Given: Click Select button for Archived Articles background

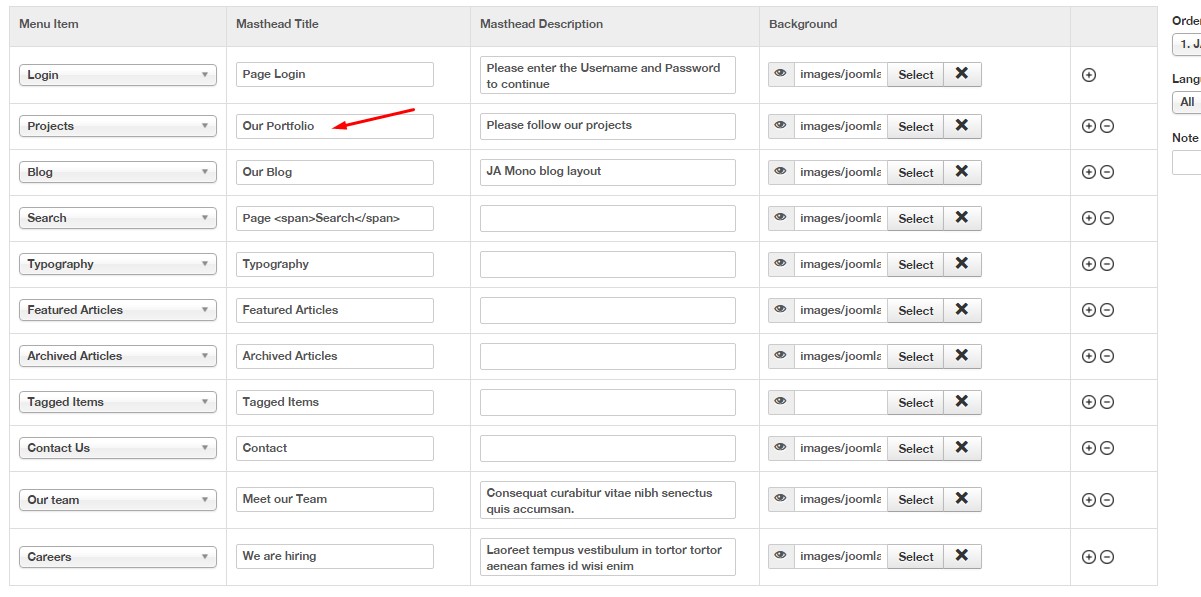Looking at the screenshot, I should (x=915, y=356).
